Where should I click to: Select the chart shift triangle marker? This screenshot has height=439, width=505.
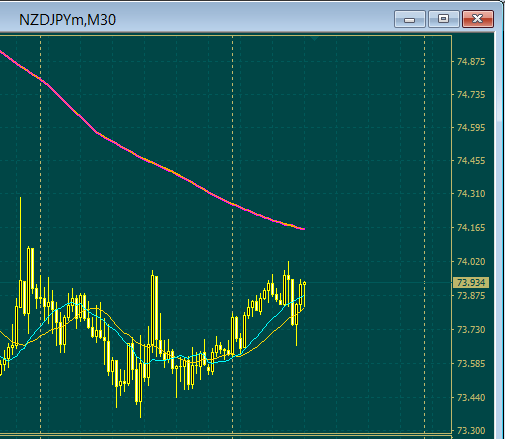point(314,38)
